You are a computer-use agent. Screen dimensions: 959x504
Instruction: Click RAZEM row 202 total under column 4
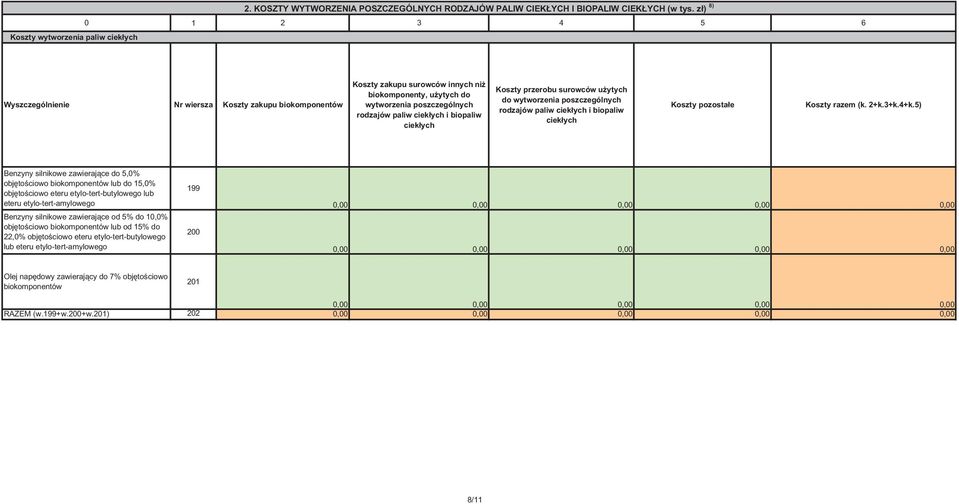(561, 314)
